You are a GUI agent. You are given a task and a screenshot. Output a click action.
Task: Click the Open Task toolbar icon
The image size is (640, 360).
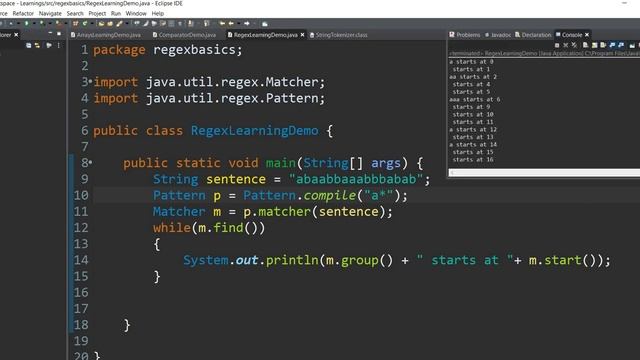click(x=110, y=24)
